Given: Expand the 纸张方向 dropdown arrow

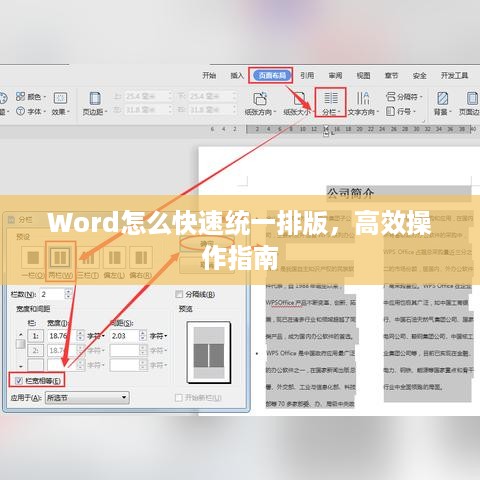Looking at the screenshot, I should 275,112.
